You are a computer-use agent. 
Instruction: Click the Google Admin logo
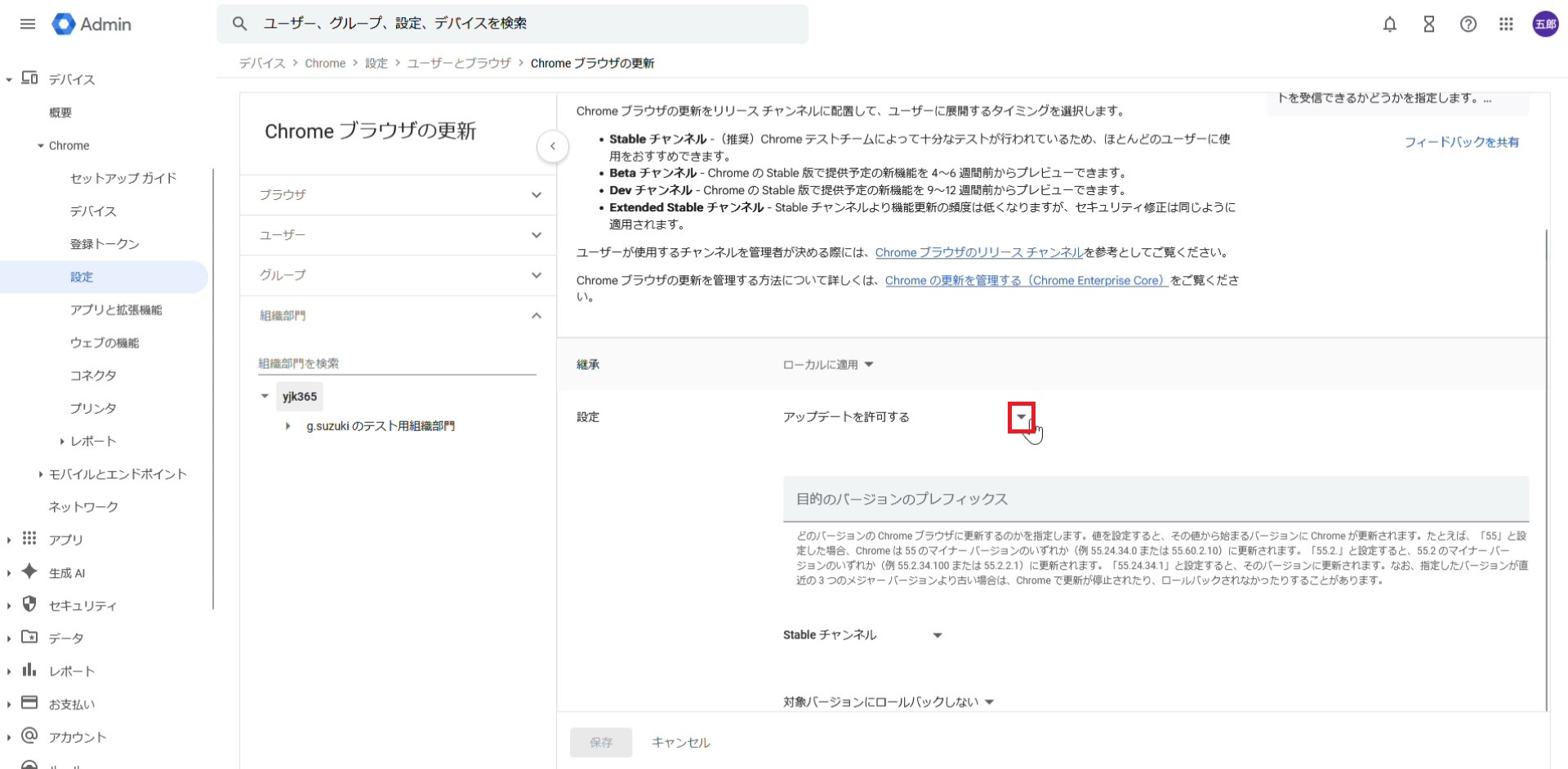pos(91,24)
